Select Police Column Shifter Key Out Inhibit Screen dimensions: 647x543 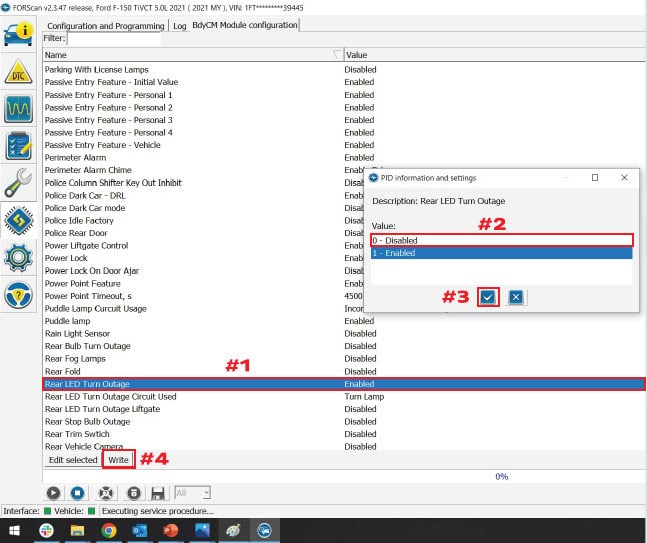(x=204, y=183)
